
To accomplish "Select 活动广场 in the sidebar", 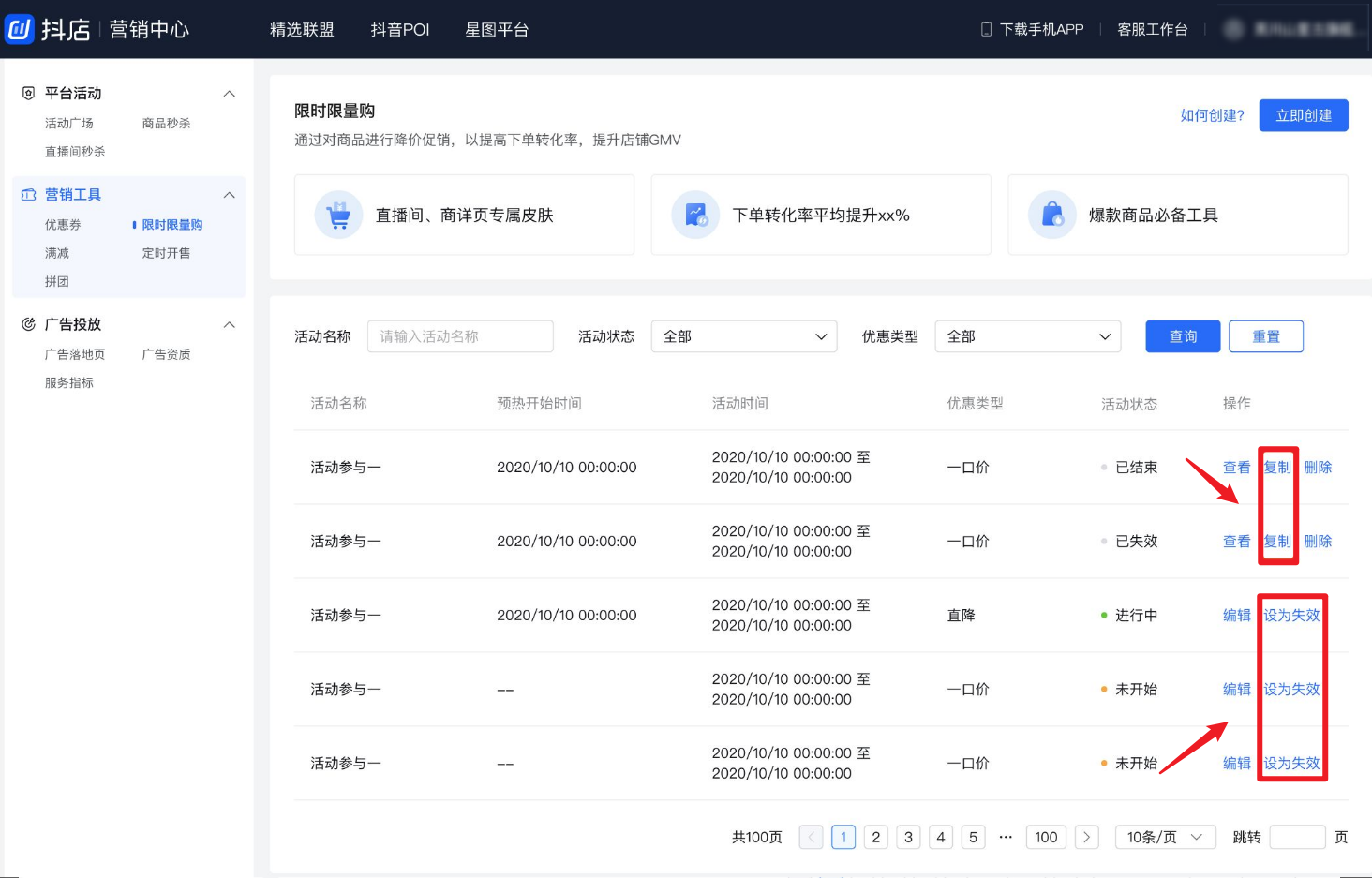I will tap(69, 123).
